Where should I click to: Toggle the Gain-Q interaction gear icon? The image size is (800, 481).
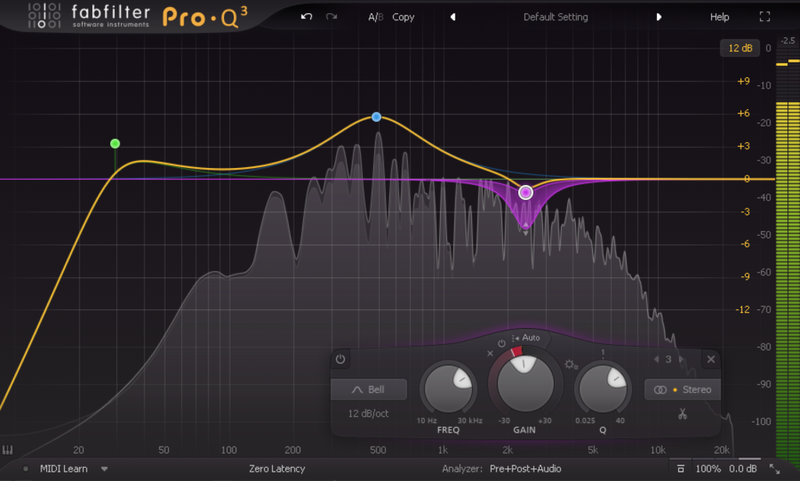point(570,364)
